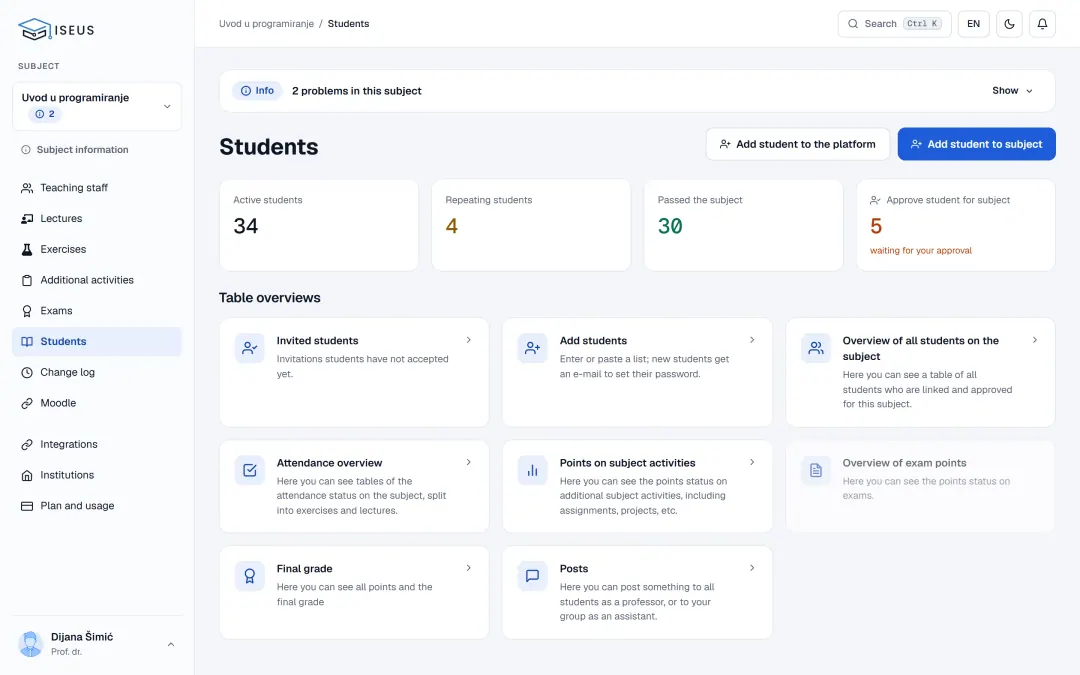This screenshot has height=675, width=1080.
Task: Click Add student to the platform button
Action: click(x=798, y=144)
